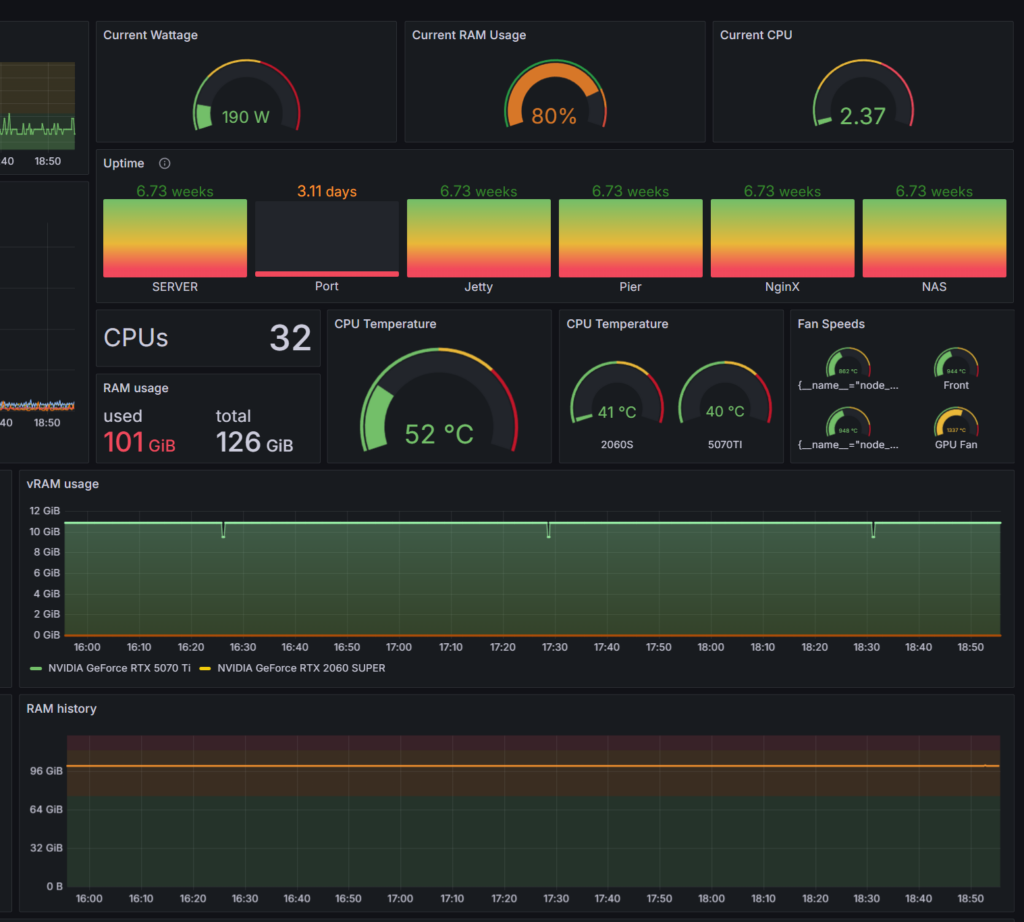Click the SERVER uptime tile
The width and height of the screenshot is (1024, 922).
click(x=175, y=238)
